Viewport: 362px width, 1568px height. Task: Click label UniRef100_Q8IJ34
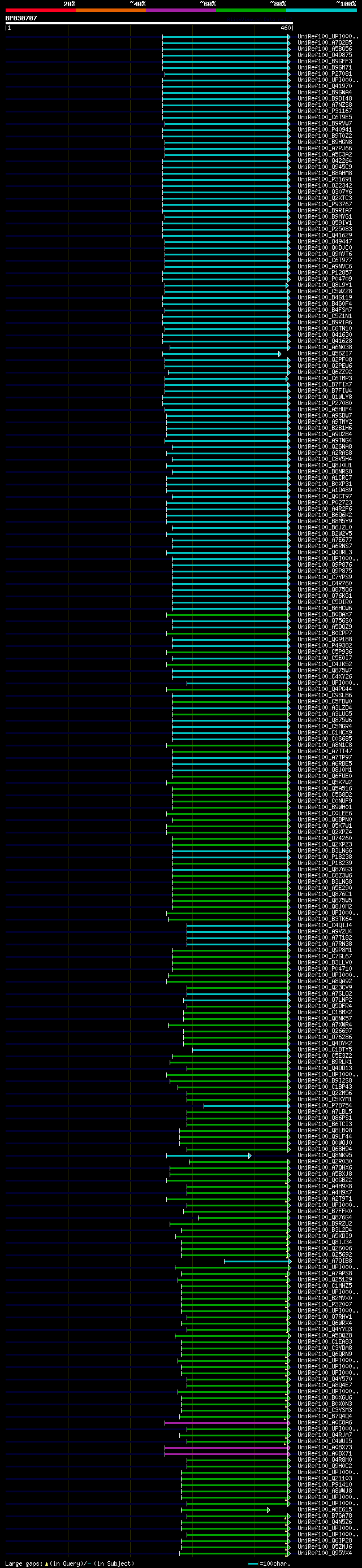(324, 1243)
